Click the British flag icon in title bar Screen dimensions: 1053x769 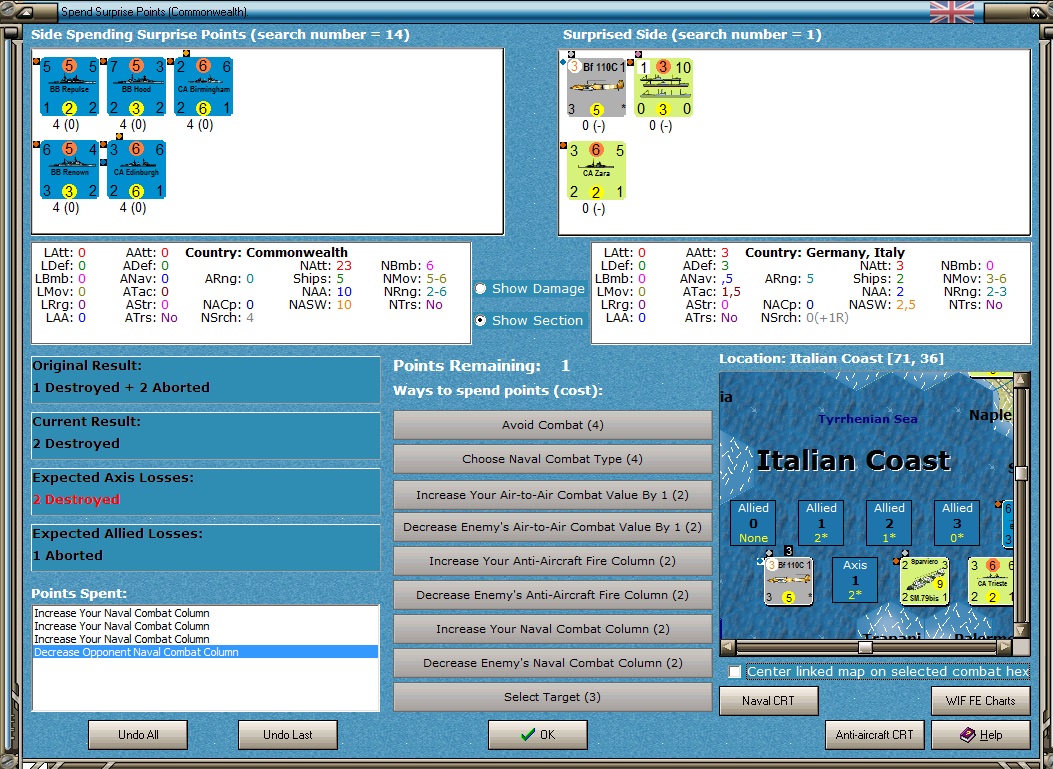tap(952, 11)
